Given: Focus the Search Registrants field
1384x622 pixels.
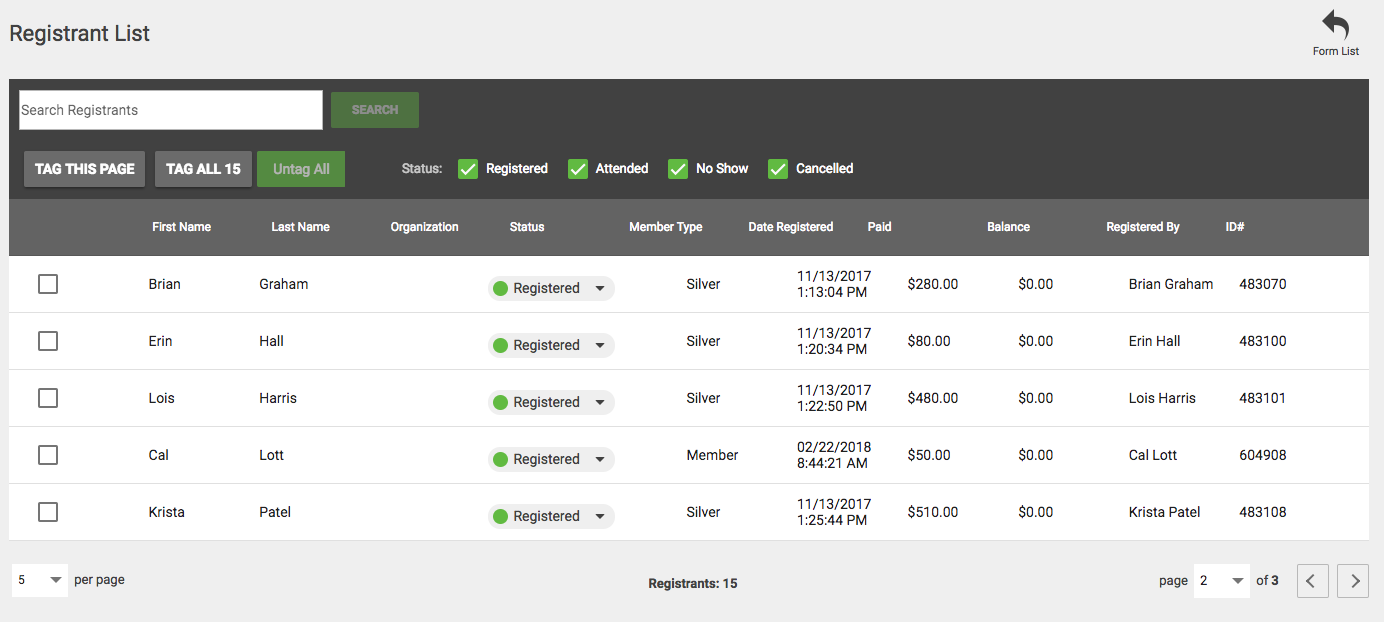Looking at the screenshot, I should click(171, 110).
